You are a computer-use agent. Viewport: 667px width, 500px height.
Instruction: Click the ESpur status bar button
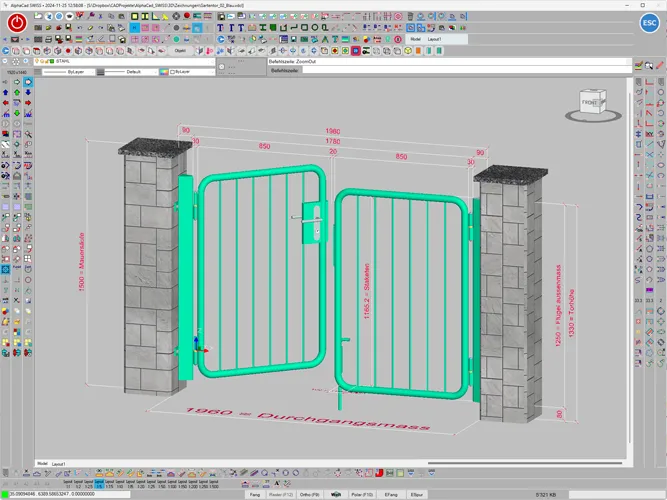pos(417,494)
